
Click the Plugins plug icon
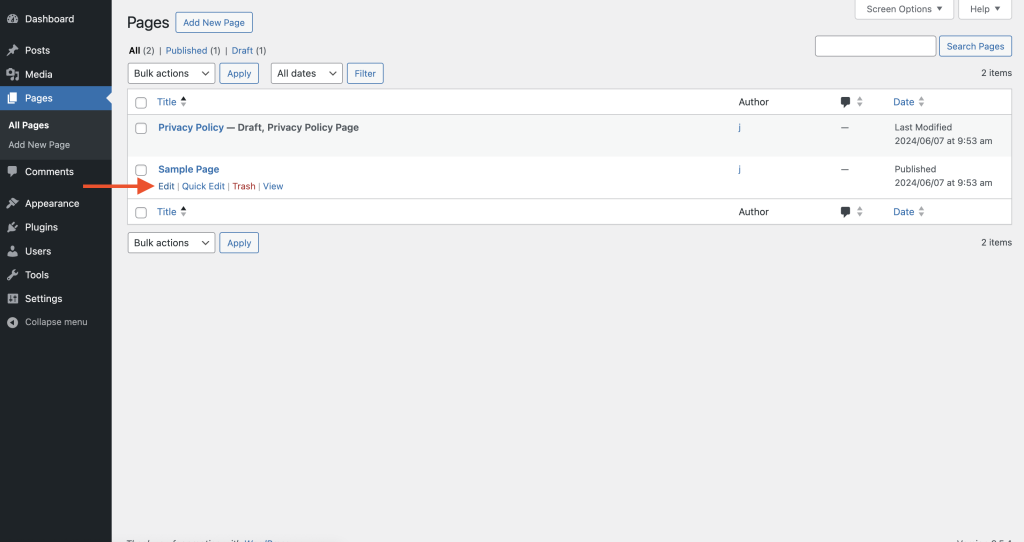12,227
